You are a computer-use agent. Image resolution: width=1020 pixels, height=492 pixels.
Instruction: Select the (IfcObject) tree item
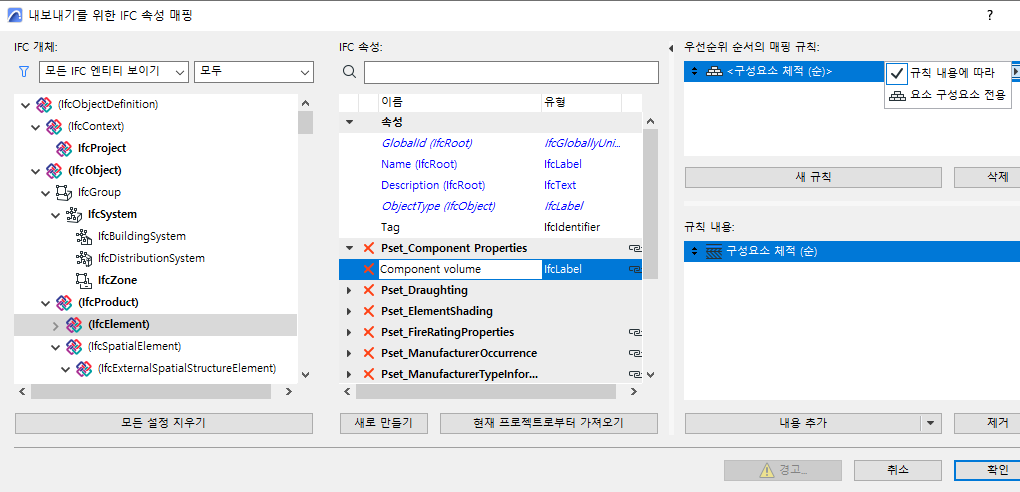[94, 171]
